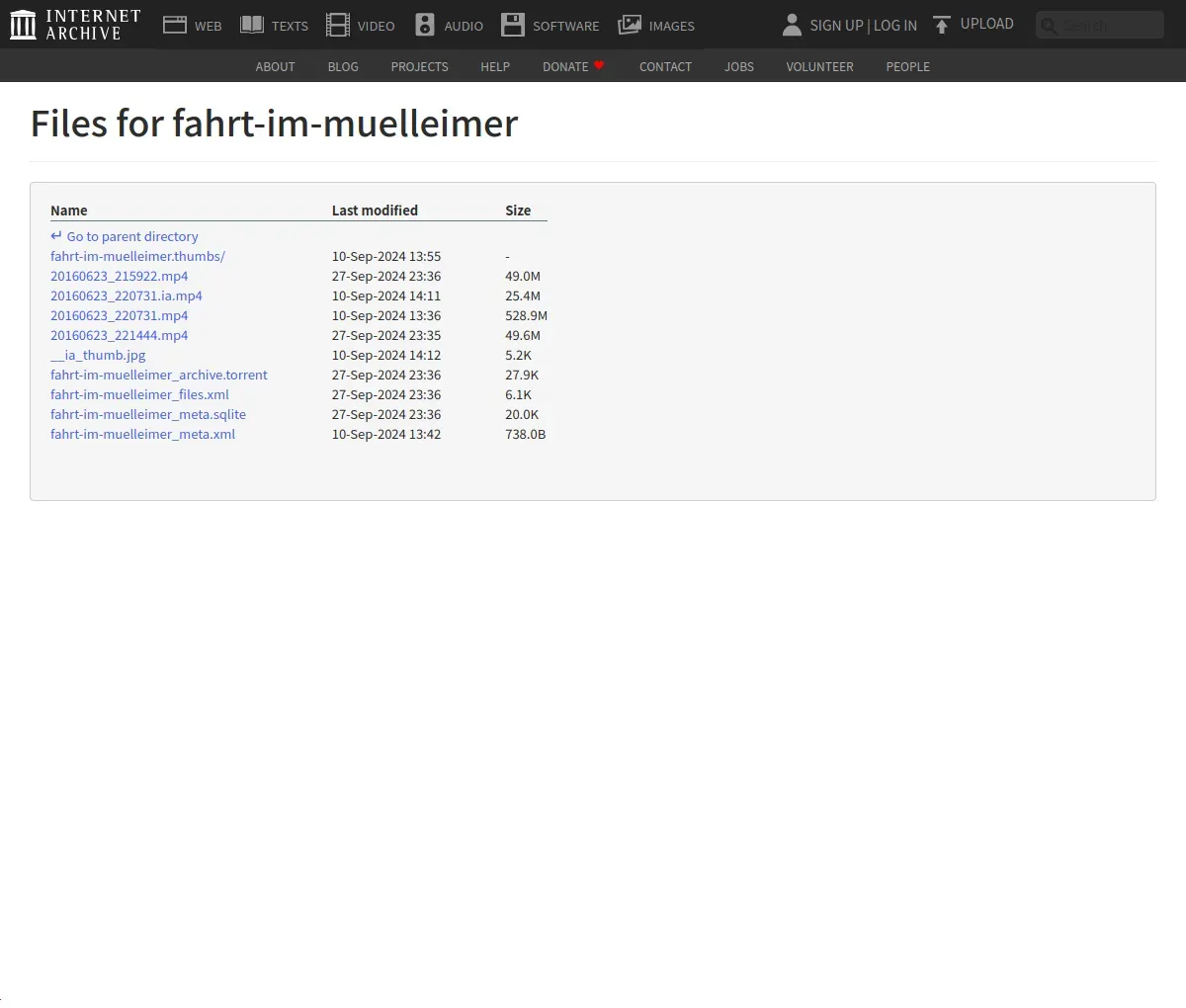The image size is (1186, 1008).
Task: Open the Software floppy disk icon
Action: point(513,25)
